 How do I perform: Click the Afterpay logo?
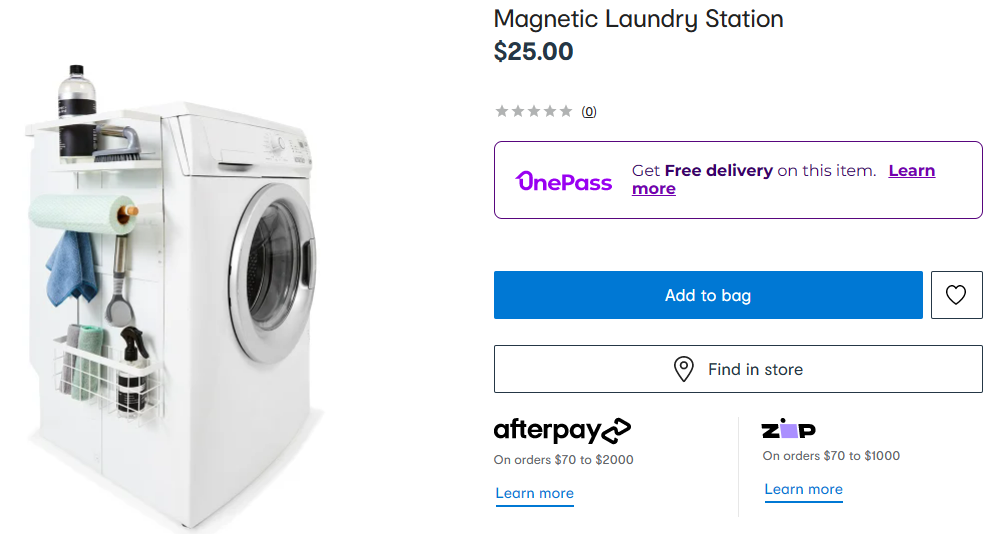[x=562, y=431]
